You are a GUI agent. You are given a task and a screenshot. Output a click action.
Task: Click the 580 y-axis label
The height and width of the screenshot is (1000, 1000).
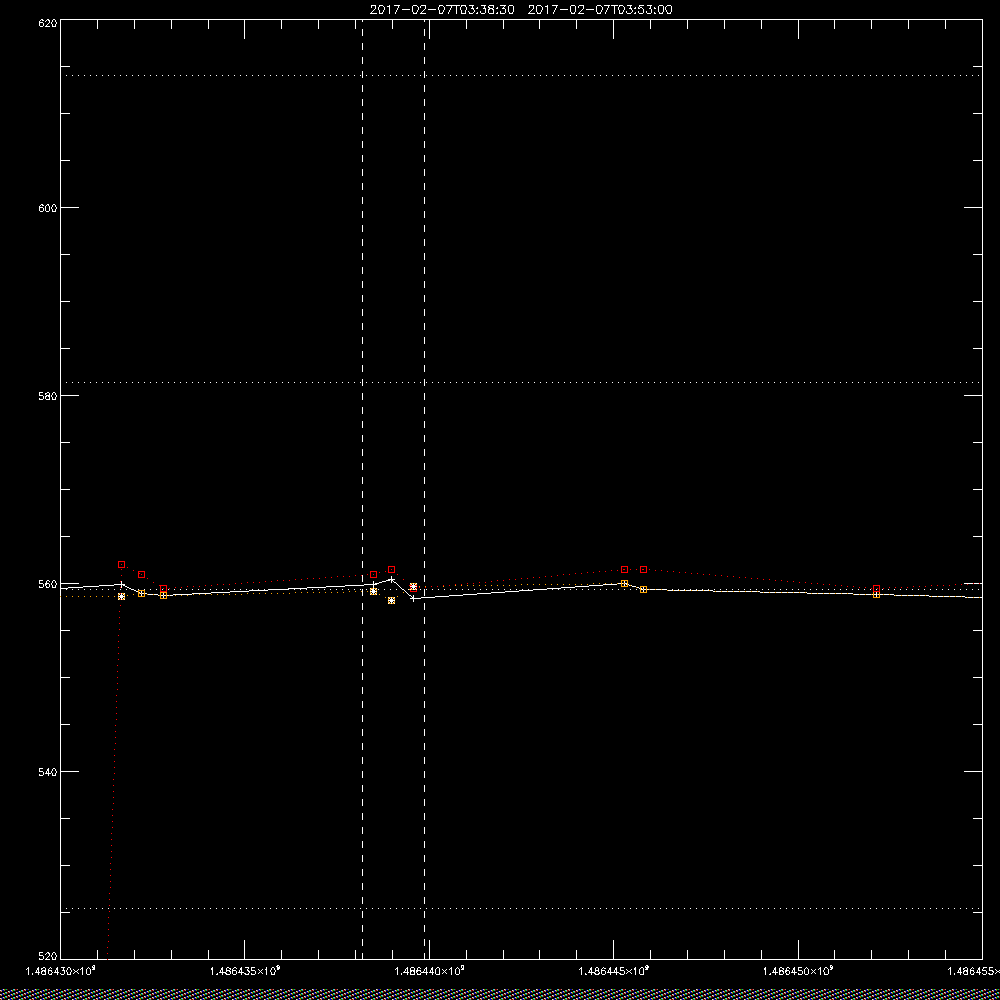(x=48, y=395)
